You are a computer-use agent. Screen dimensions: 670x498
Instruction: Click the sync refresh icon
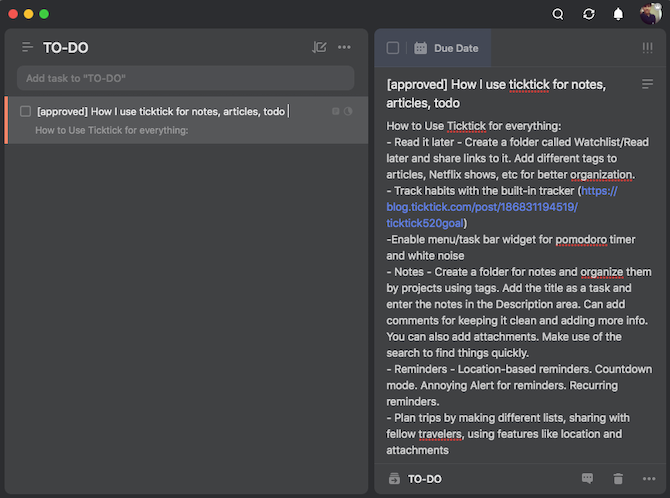click(589, 14)
